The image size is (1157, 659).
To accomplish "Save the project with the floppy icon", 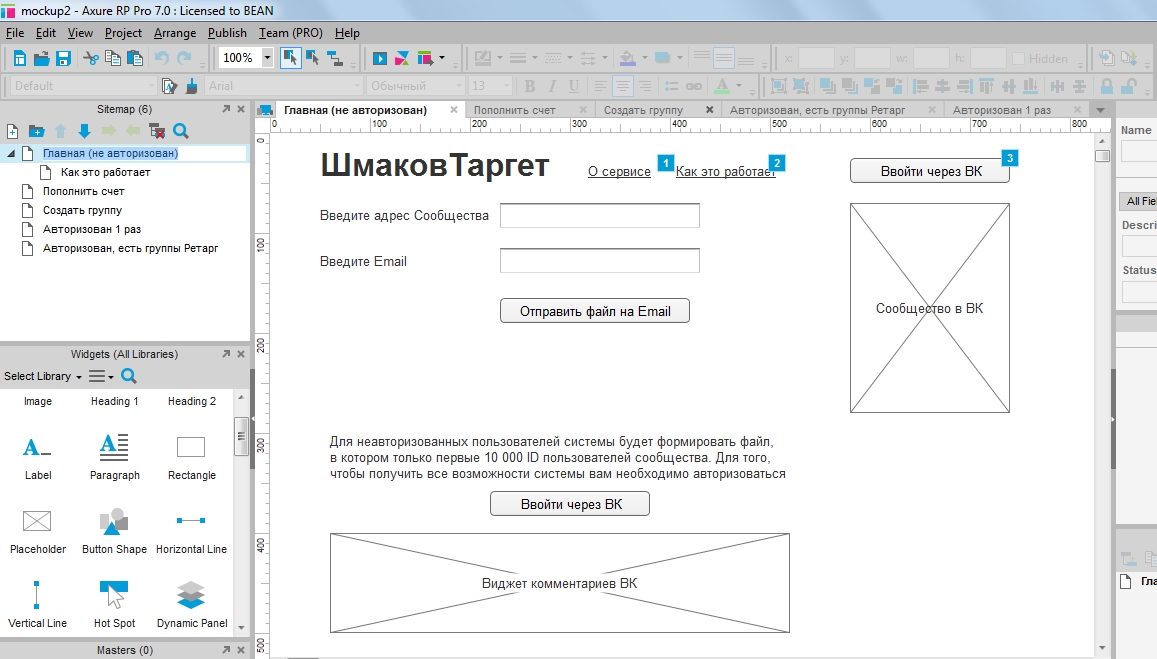I will pyautogui.click(x=63, y=58).
